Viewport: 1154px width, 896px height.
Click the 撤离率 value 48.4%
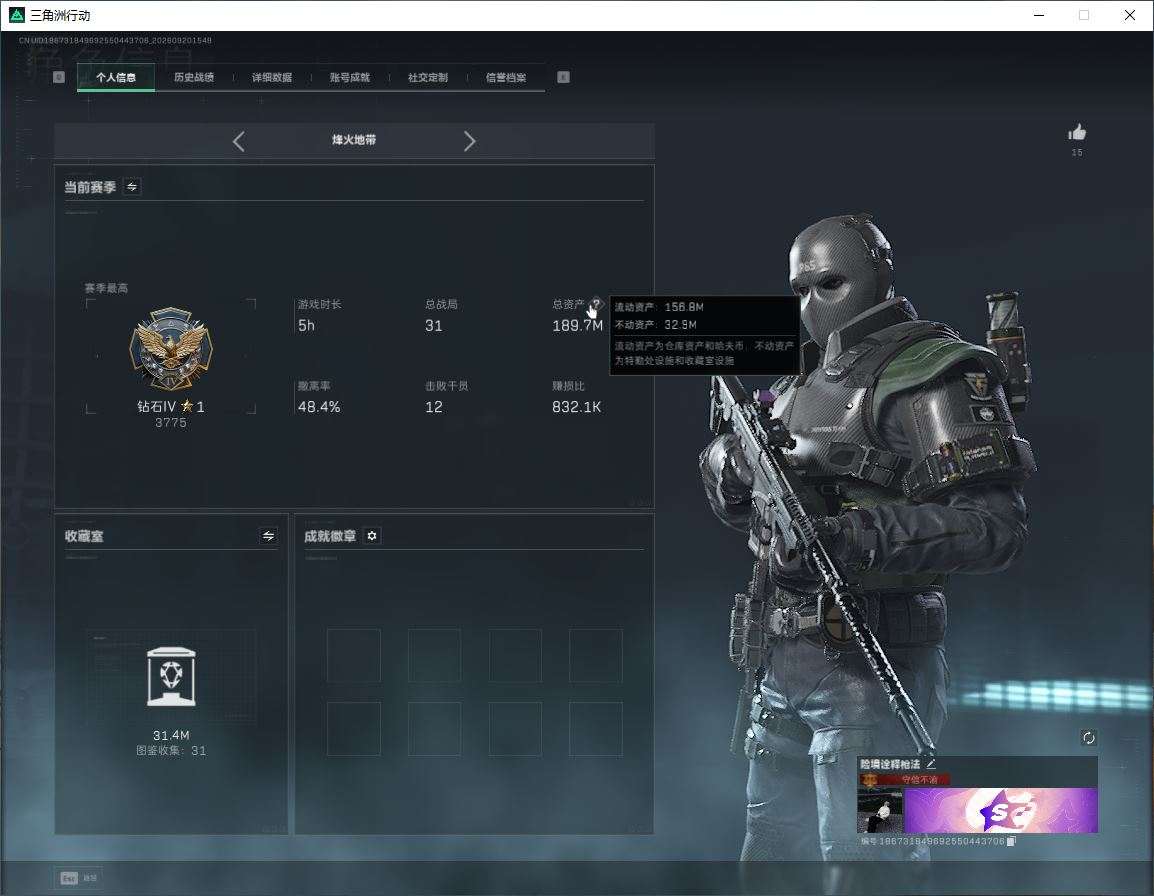[319, 406]
